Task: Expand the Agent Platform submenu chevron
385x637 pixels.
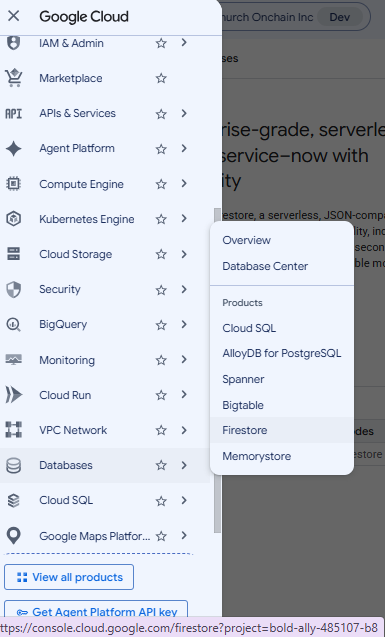Action: pyautogui.click(x=184, y=148)
